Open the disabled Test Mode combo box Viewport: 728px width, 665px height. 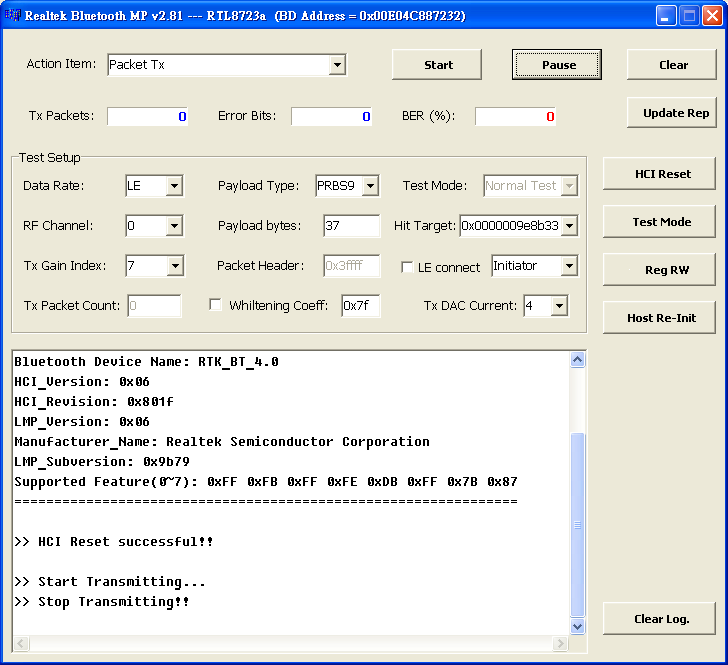tap(530, 186)
